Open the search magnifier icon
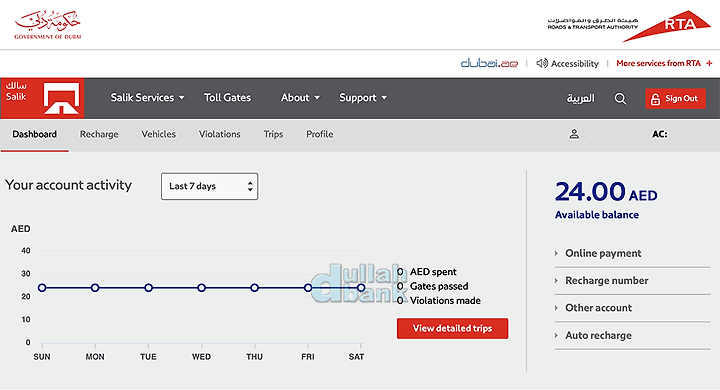The height and width of the screenshot is (390, 720). (x=620, y=99)
